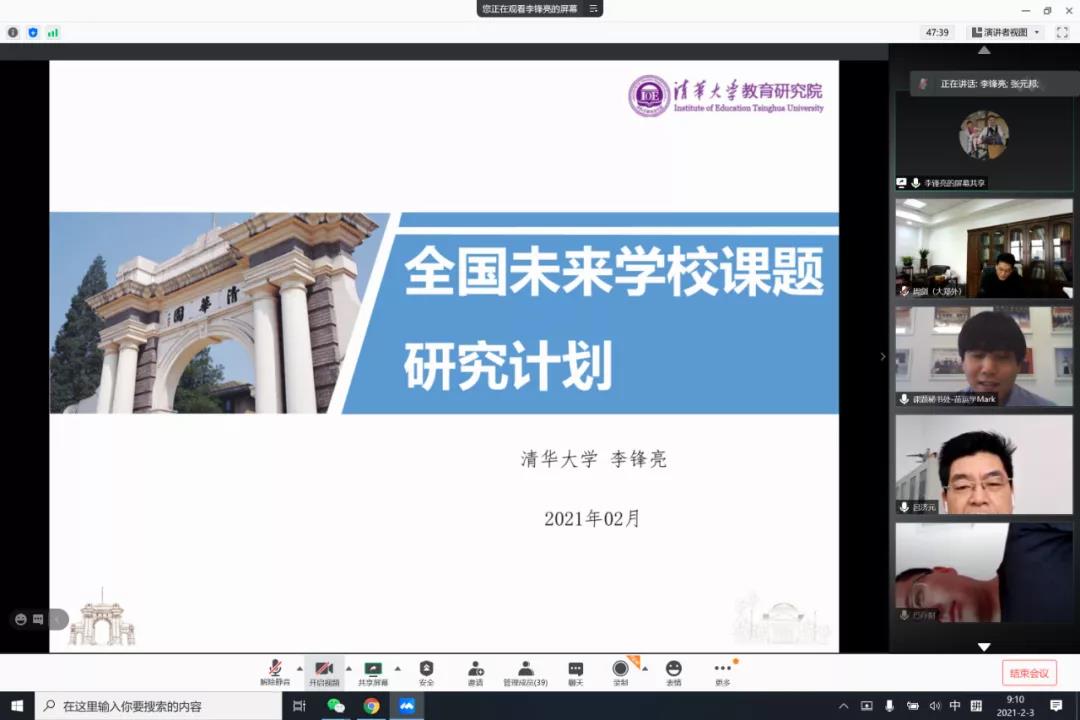Open share options arrow beside 共享屏幕

[x=397, y=668]
